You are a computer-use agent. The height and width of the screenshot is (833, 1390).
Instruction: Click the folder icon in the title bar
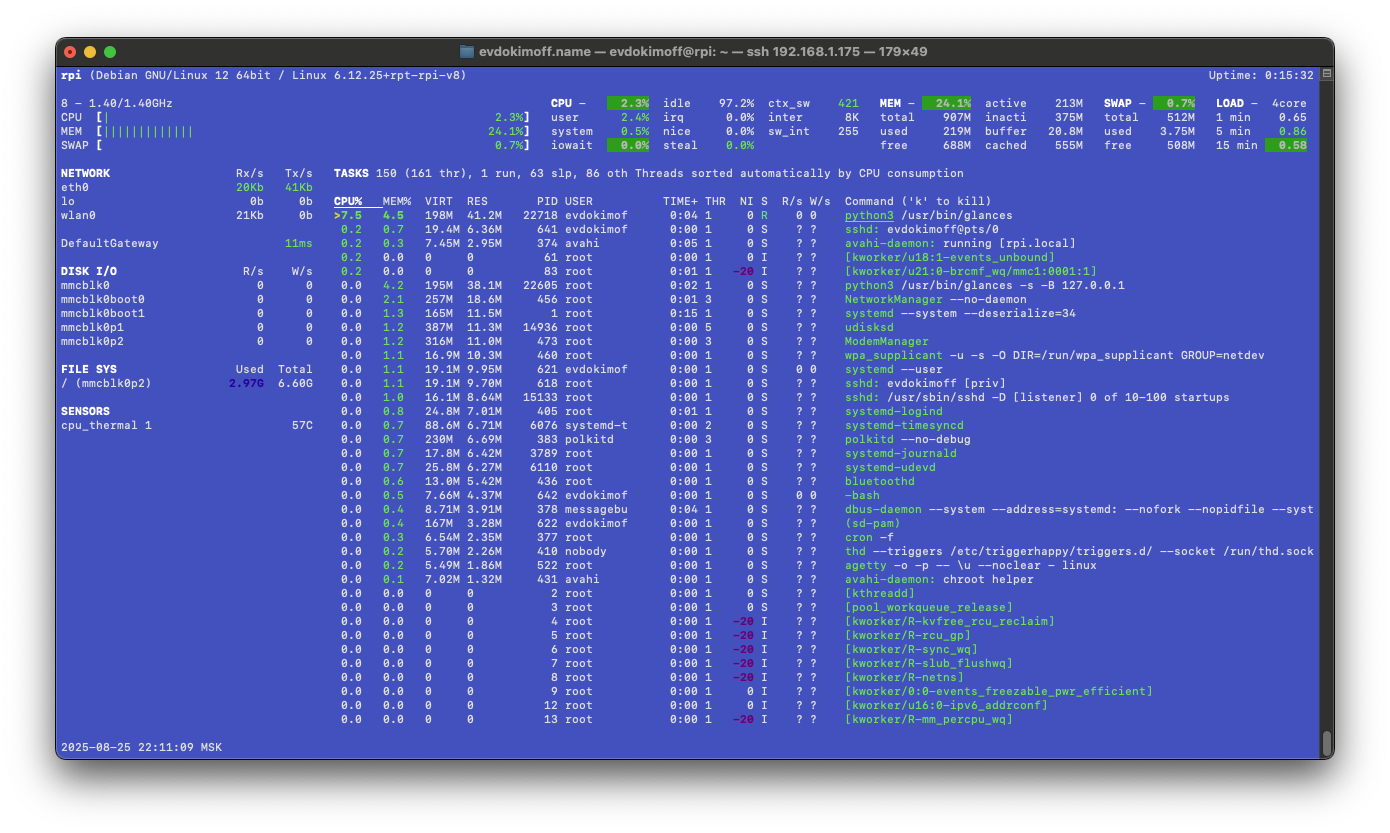(x=466, y=51)
